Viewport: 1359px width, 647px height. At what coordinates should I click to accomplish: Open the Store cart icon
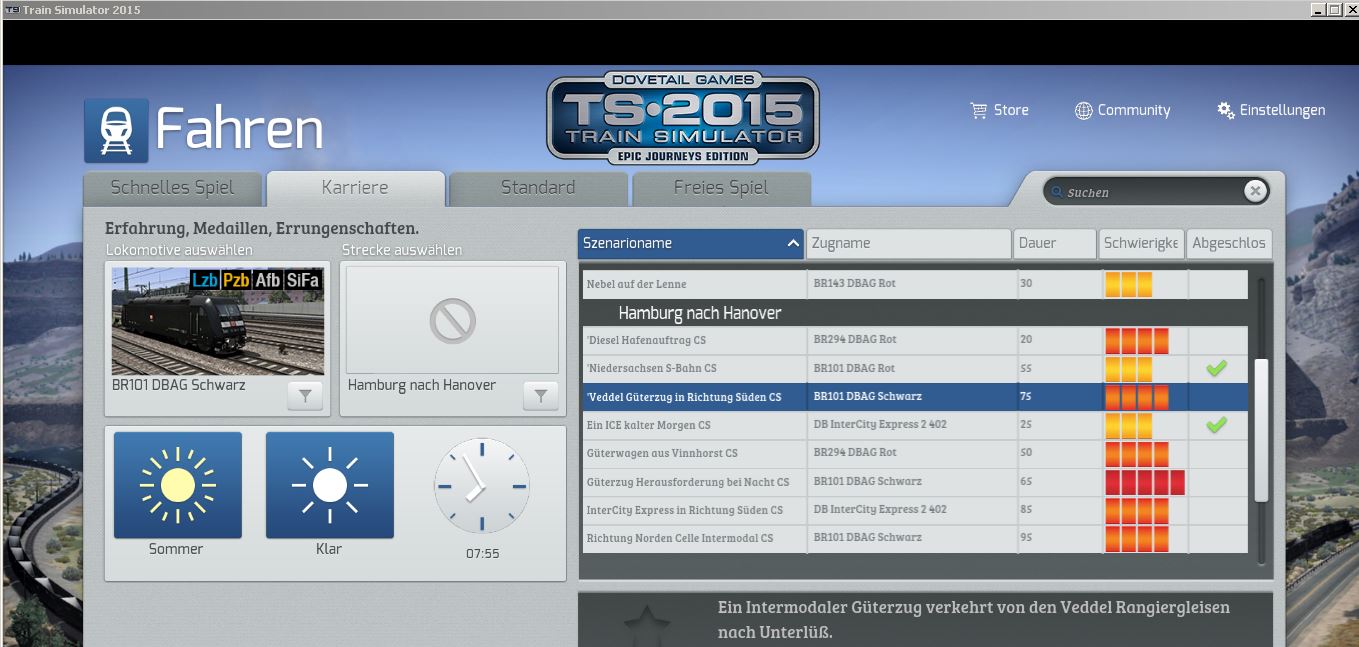tap(979, 111)
